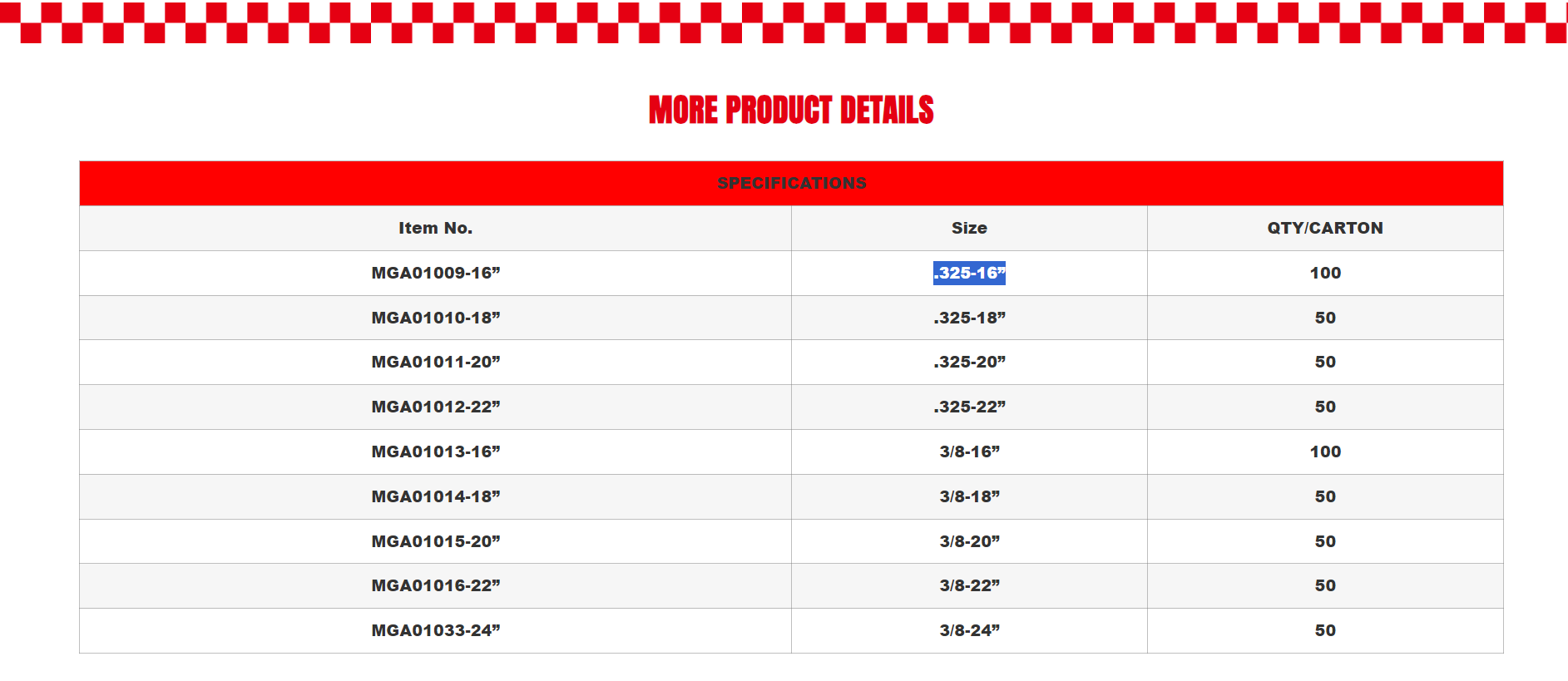Click the 3/8-24” size cell
This screenshot has width=1568, height=681.
pos(969,630)
